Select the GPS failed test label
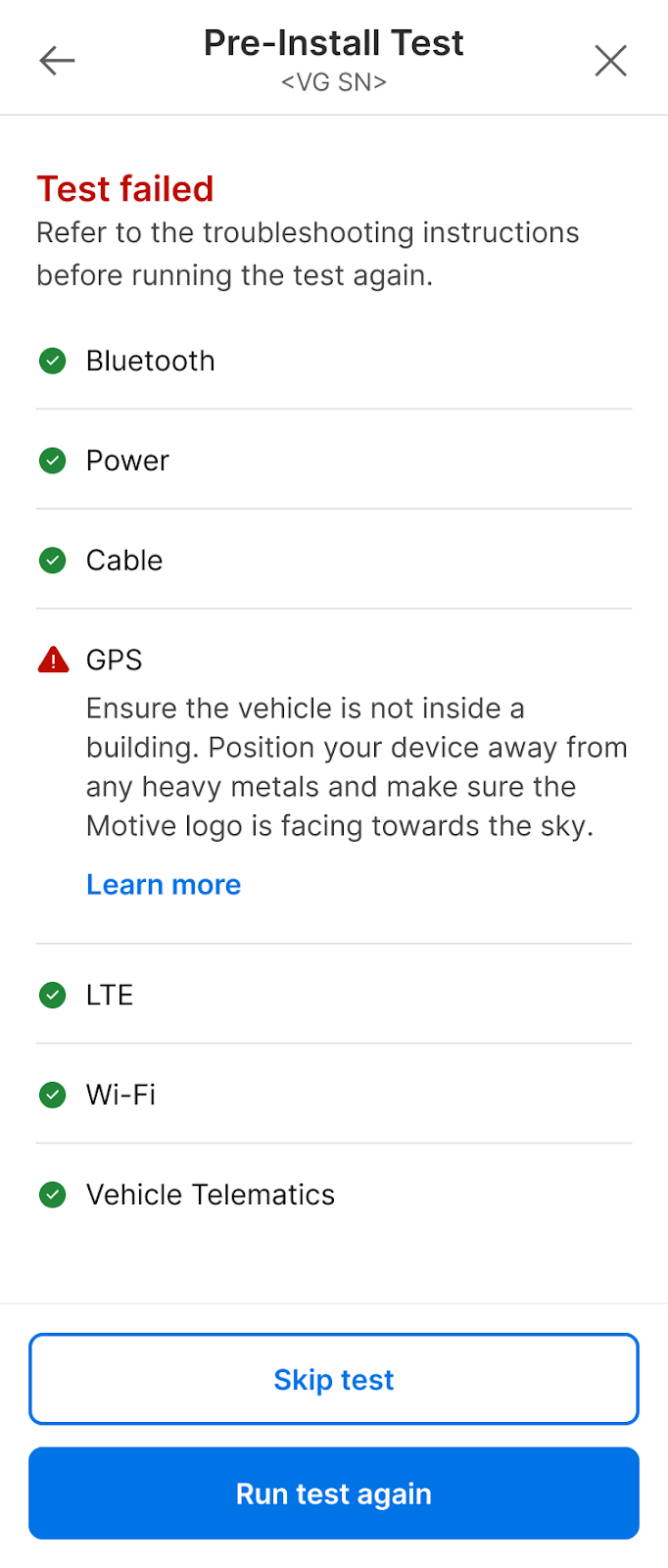This screenshot has height=1568, width=668. pyautogui.click(x=115, y=661)
